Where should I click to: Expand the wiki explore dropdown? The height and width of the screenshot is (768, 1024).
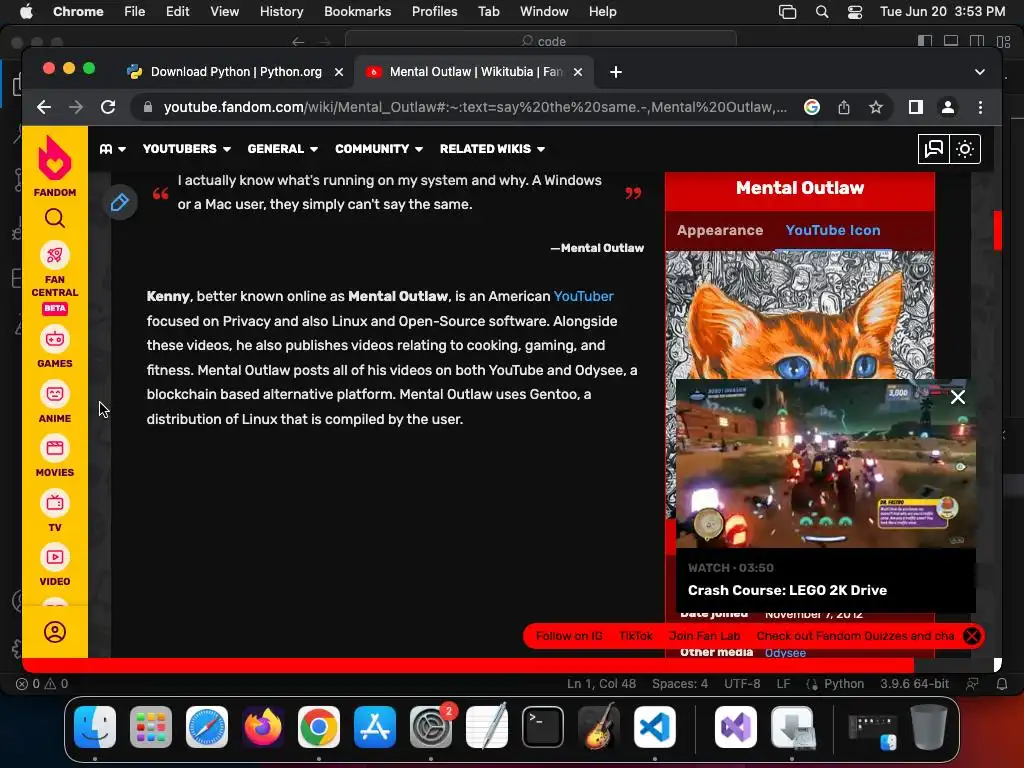[112, 149]
